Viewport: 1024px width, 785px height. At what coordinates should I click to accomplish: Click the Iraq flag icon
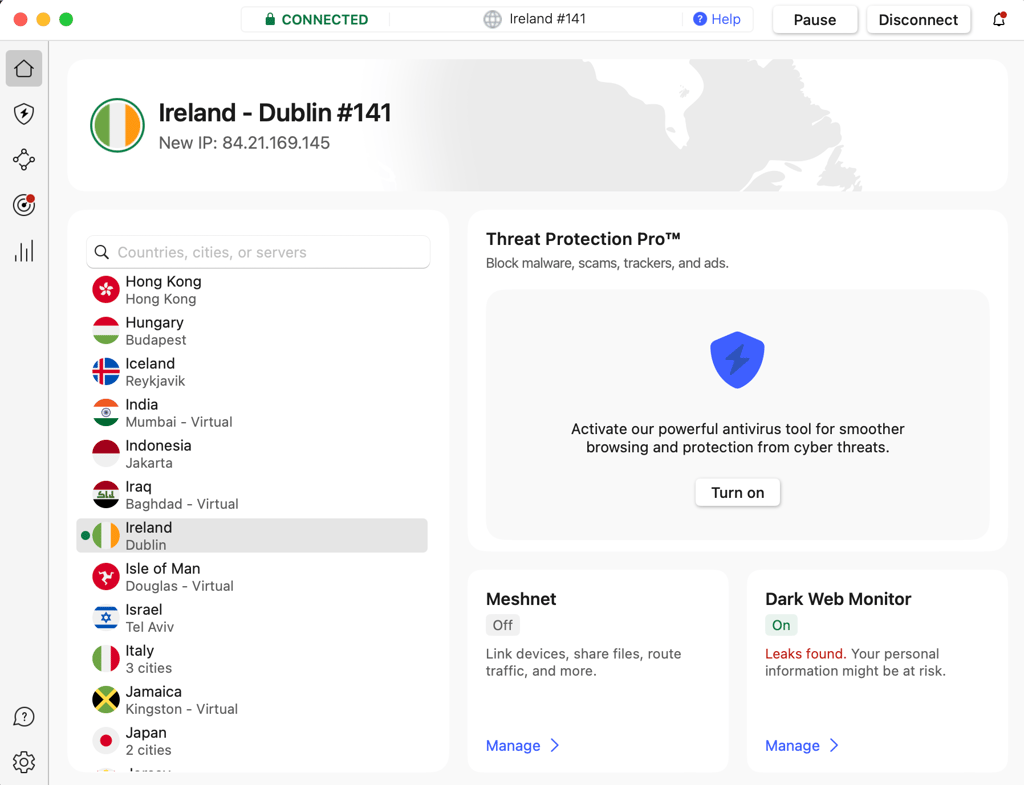[x=106, y=495]
